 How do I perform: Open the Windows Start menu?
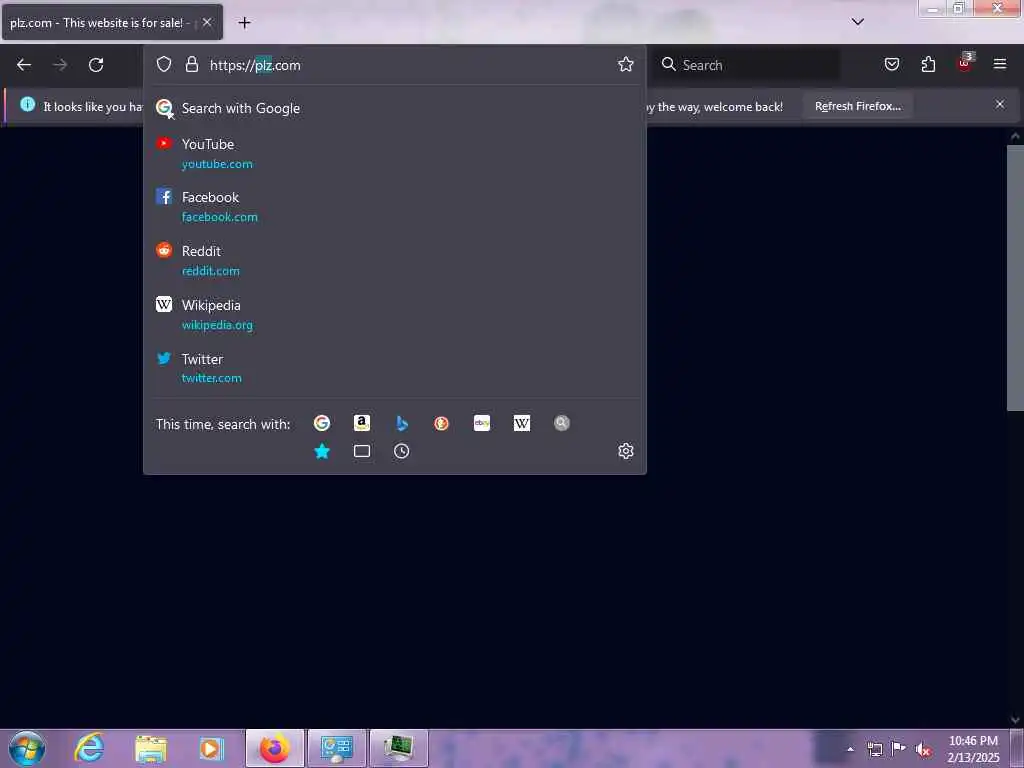click(x=27, y=748)
